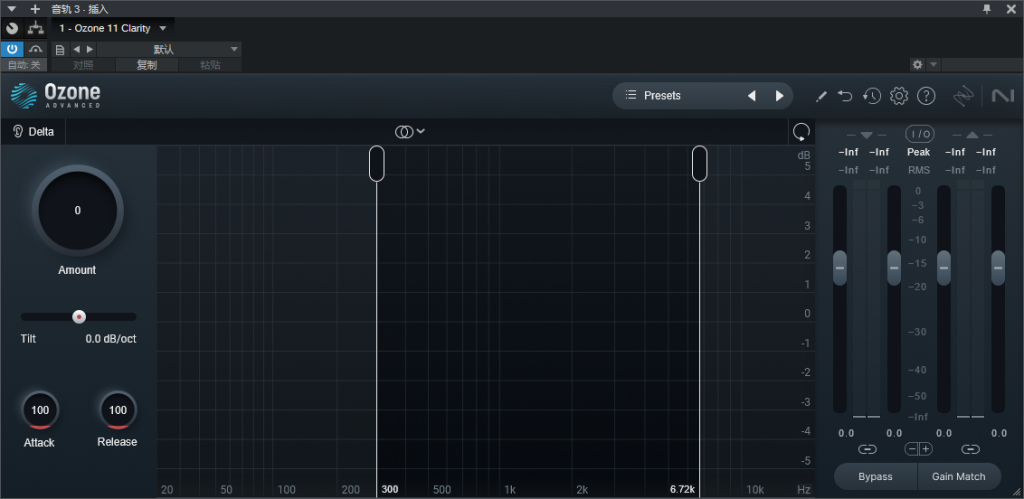The height and width of the screenshot is (499, 1024).
Task: Click the plus gain step button
Action: click(926, 449)
